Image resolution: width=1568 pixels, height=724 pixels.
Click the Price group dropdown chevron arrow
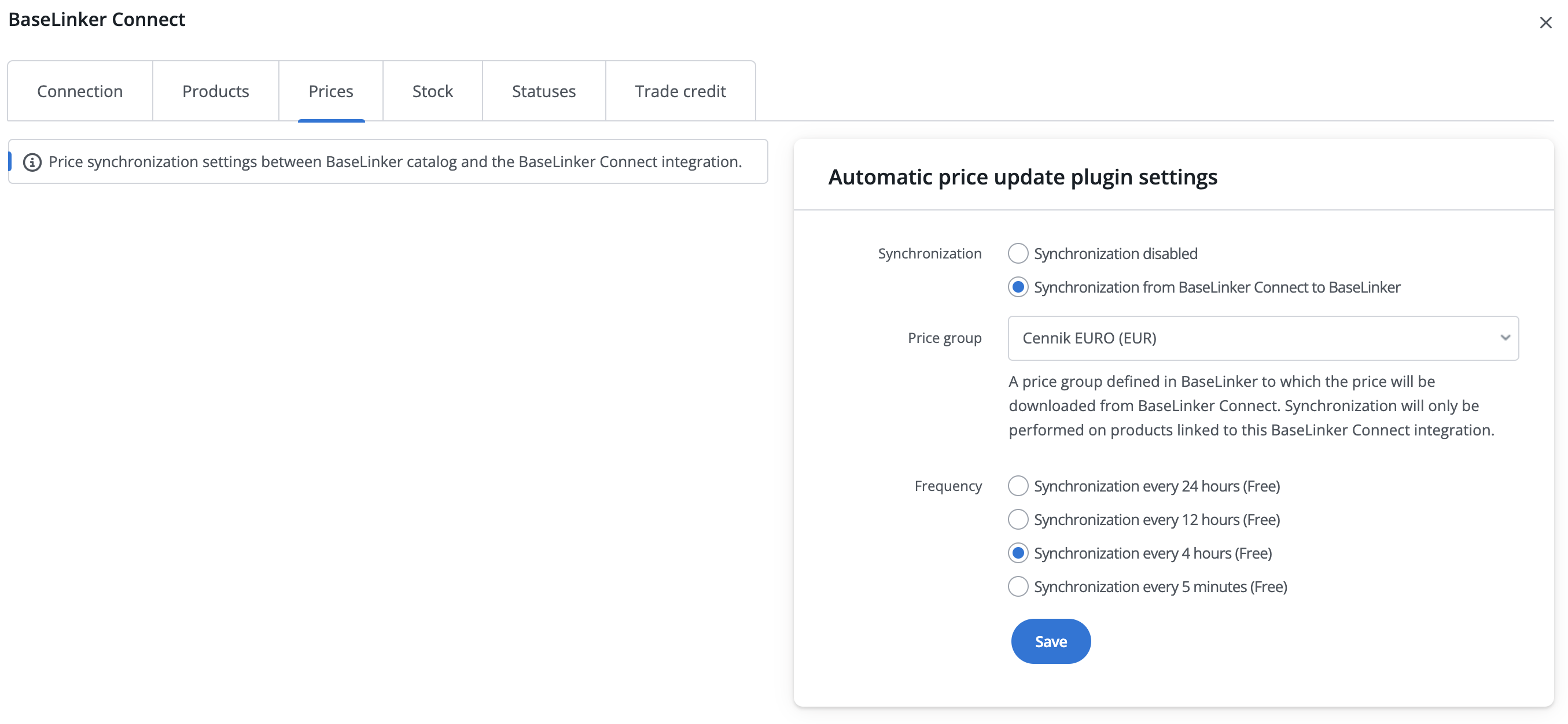click(x=1505, y=338)
